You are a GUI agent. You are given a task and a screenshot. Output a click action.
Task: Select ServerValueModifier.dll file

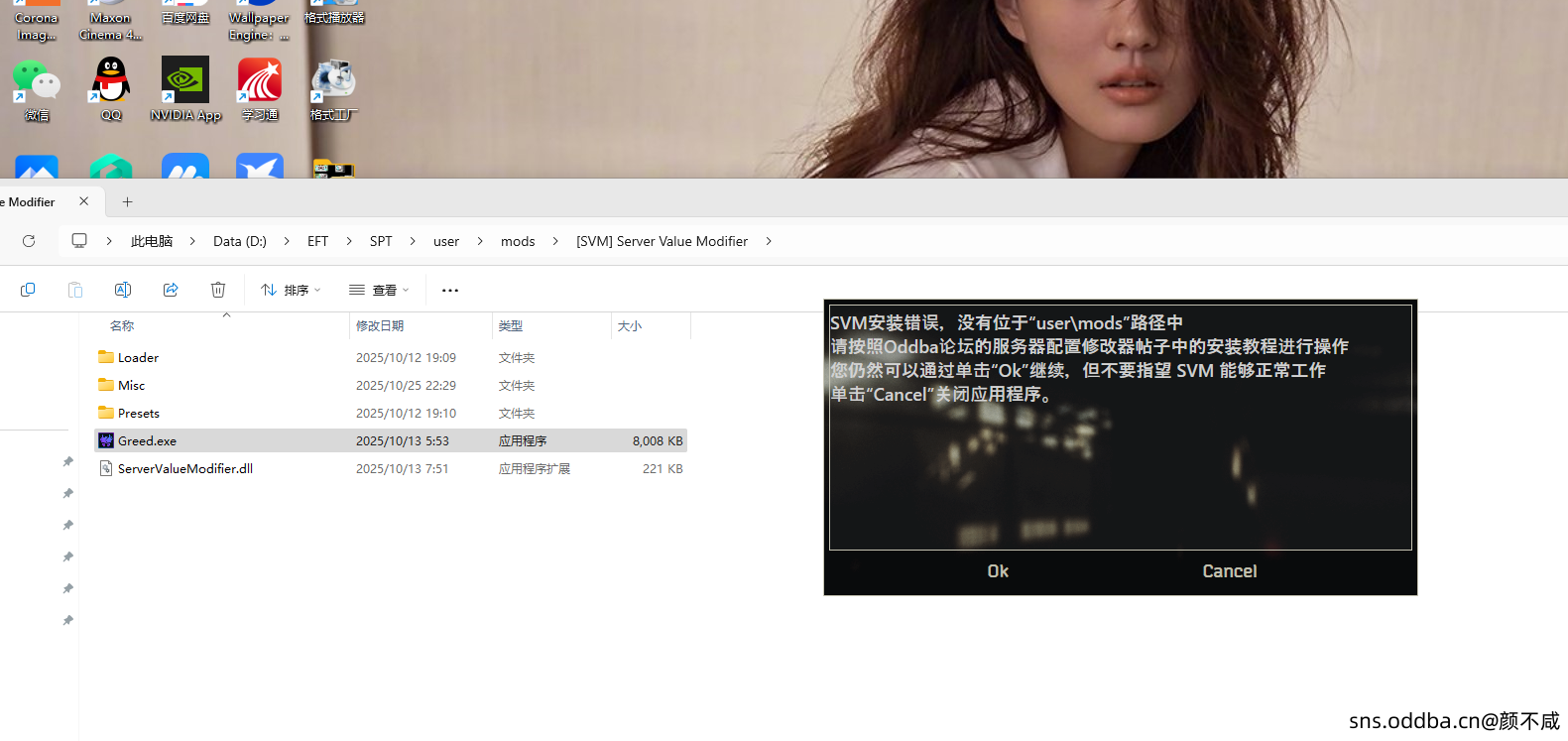(184, 469)
